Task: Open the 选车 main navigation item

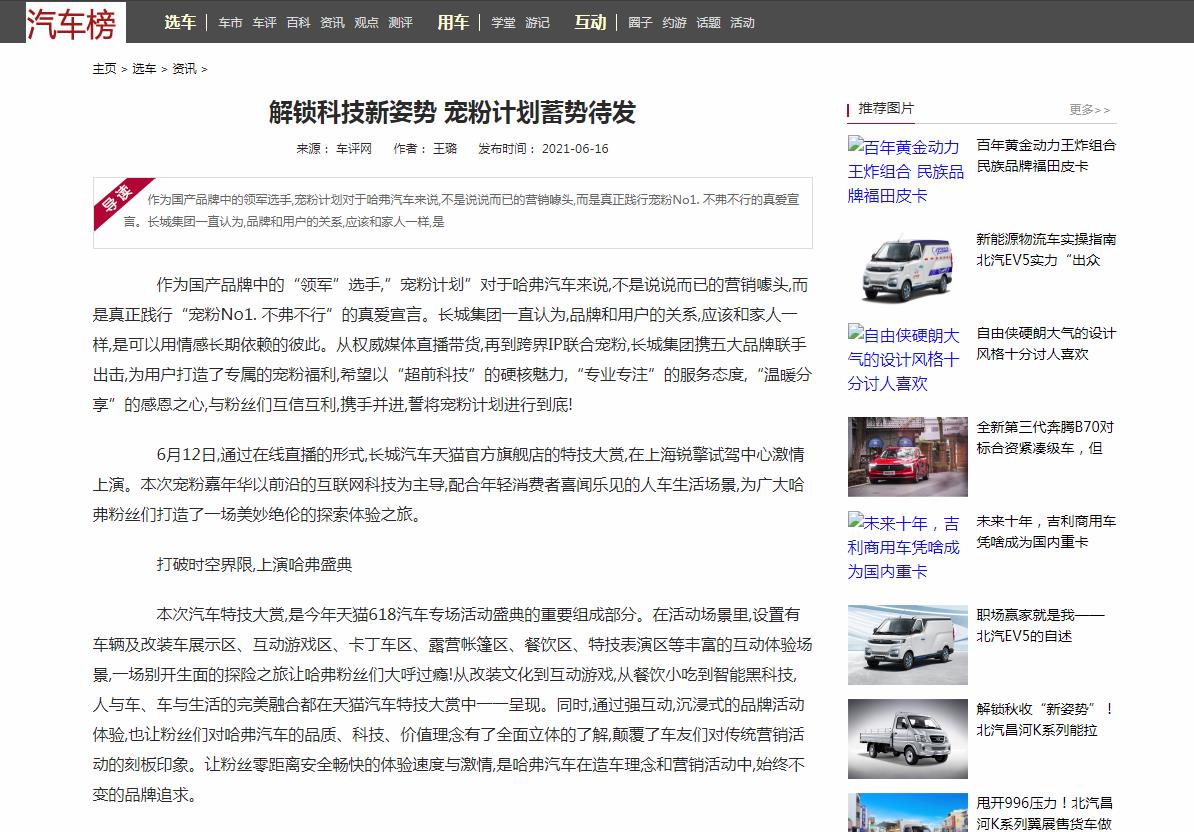Action: [180, 22]
